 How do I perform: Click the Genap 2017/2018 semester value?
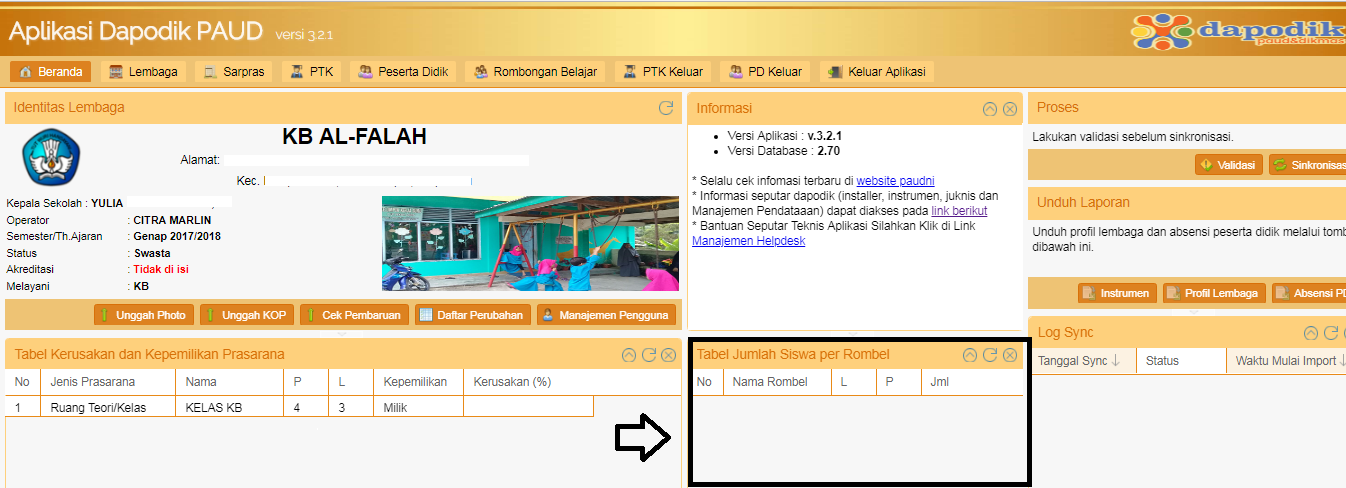tap(178, 237)
